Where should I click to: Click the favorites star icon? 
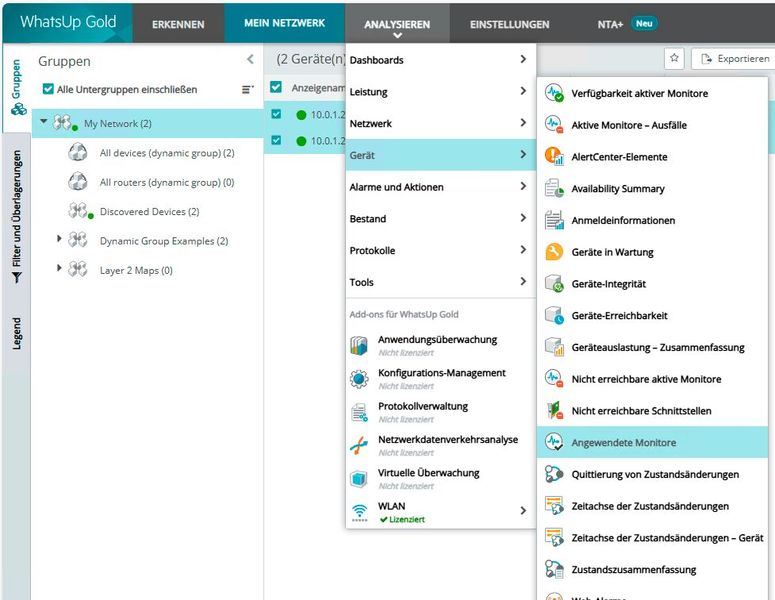pyautogui.click(x=674, y=58)
